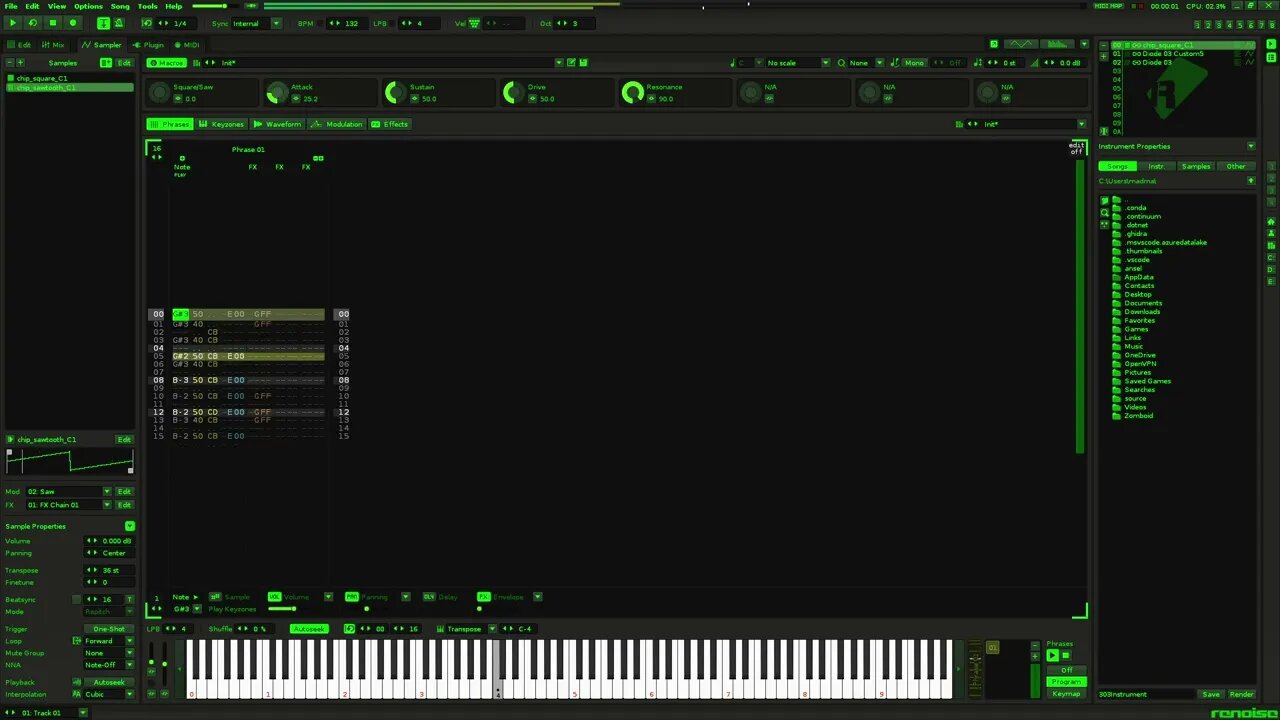Viewport: 1280px width, 720px height.
Task: Click the Render button
Action: click(1241, 694)
